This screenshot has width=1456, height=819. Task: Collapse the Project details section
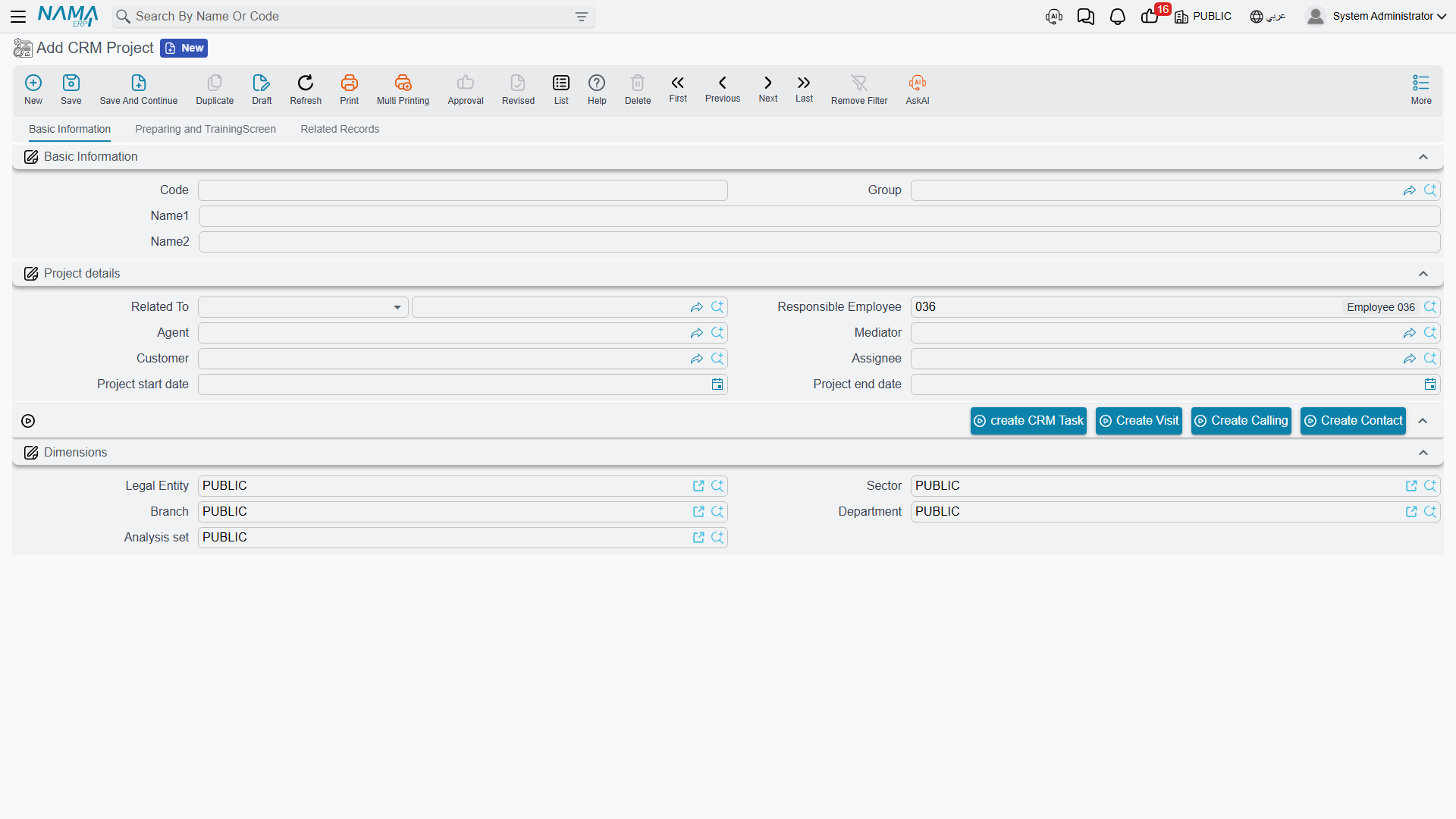click(1423, 274)
